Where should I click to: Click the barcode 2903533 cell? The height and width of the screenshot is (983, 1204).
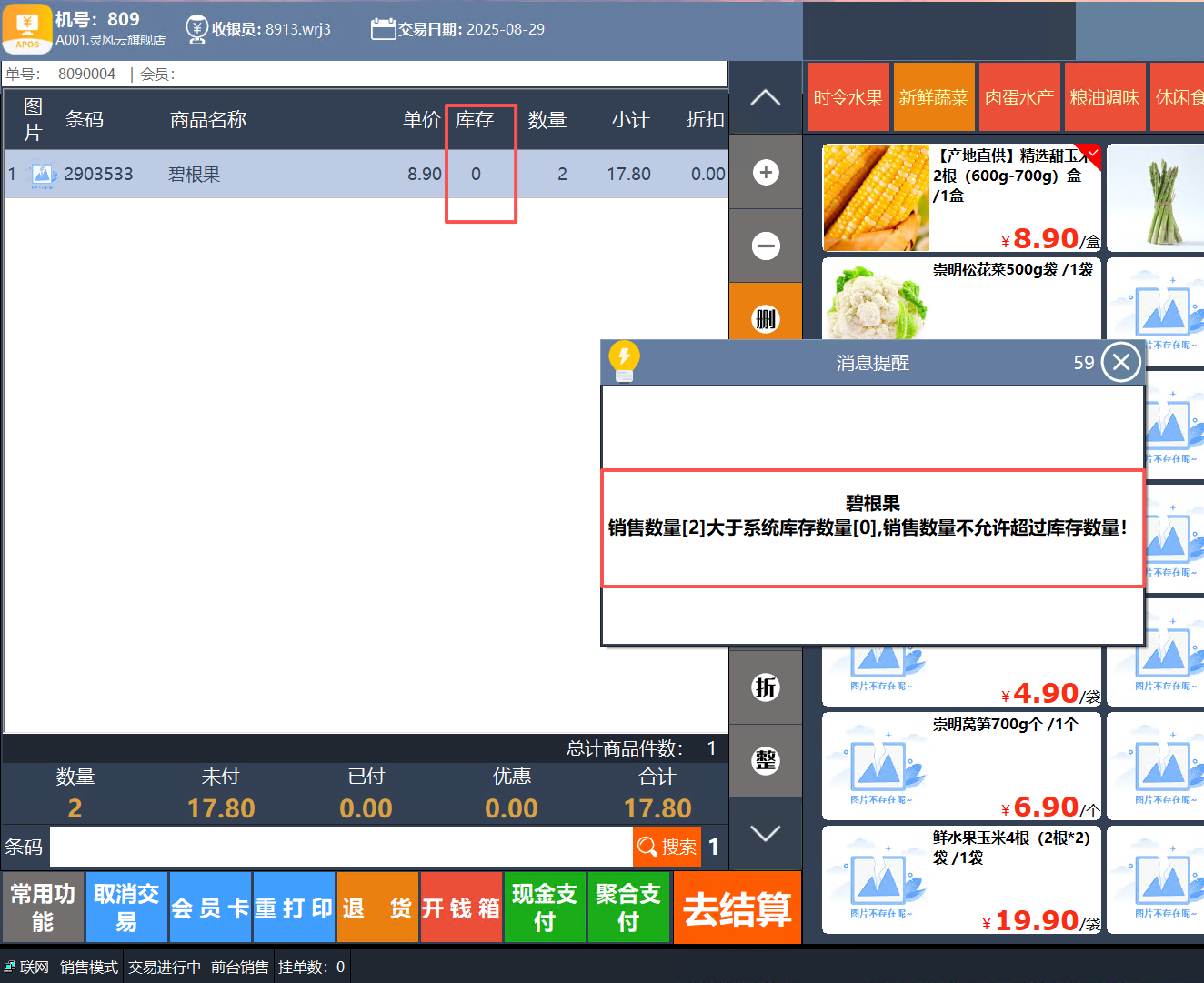(x=98, y=174)
